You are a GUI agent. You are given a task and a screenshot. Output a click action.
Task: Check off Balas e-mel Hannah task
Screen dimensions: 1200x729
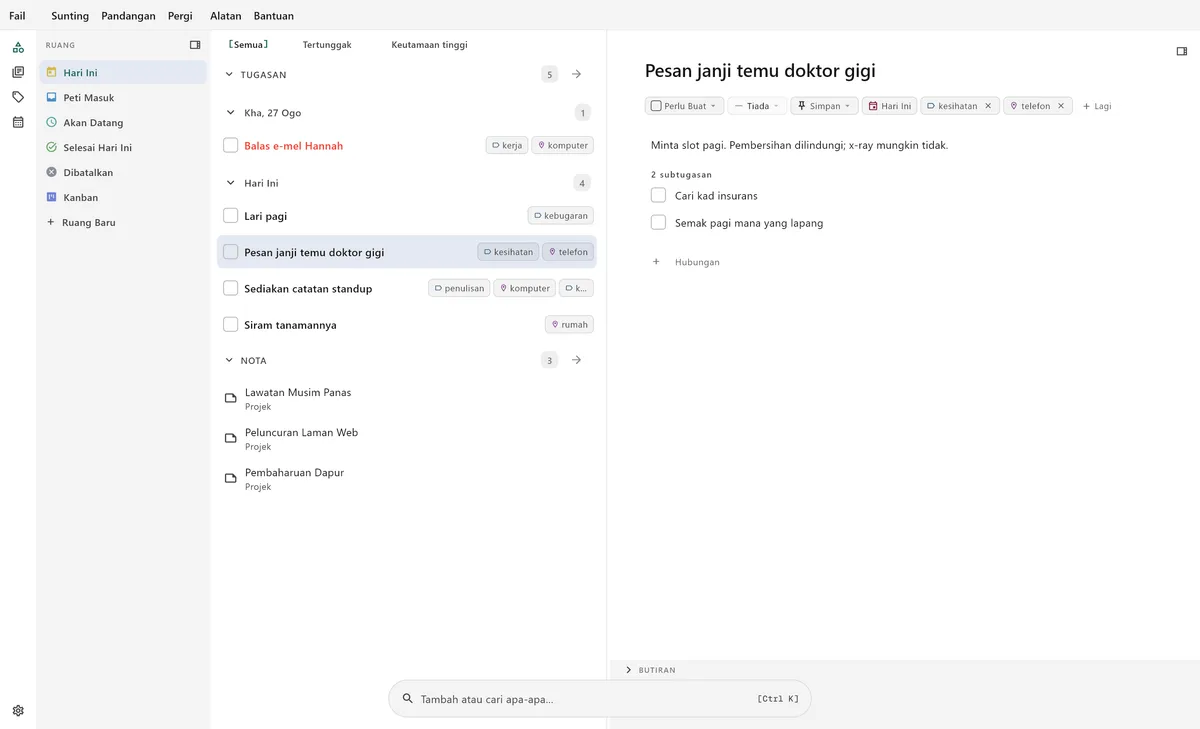tap(231, 145)
